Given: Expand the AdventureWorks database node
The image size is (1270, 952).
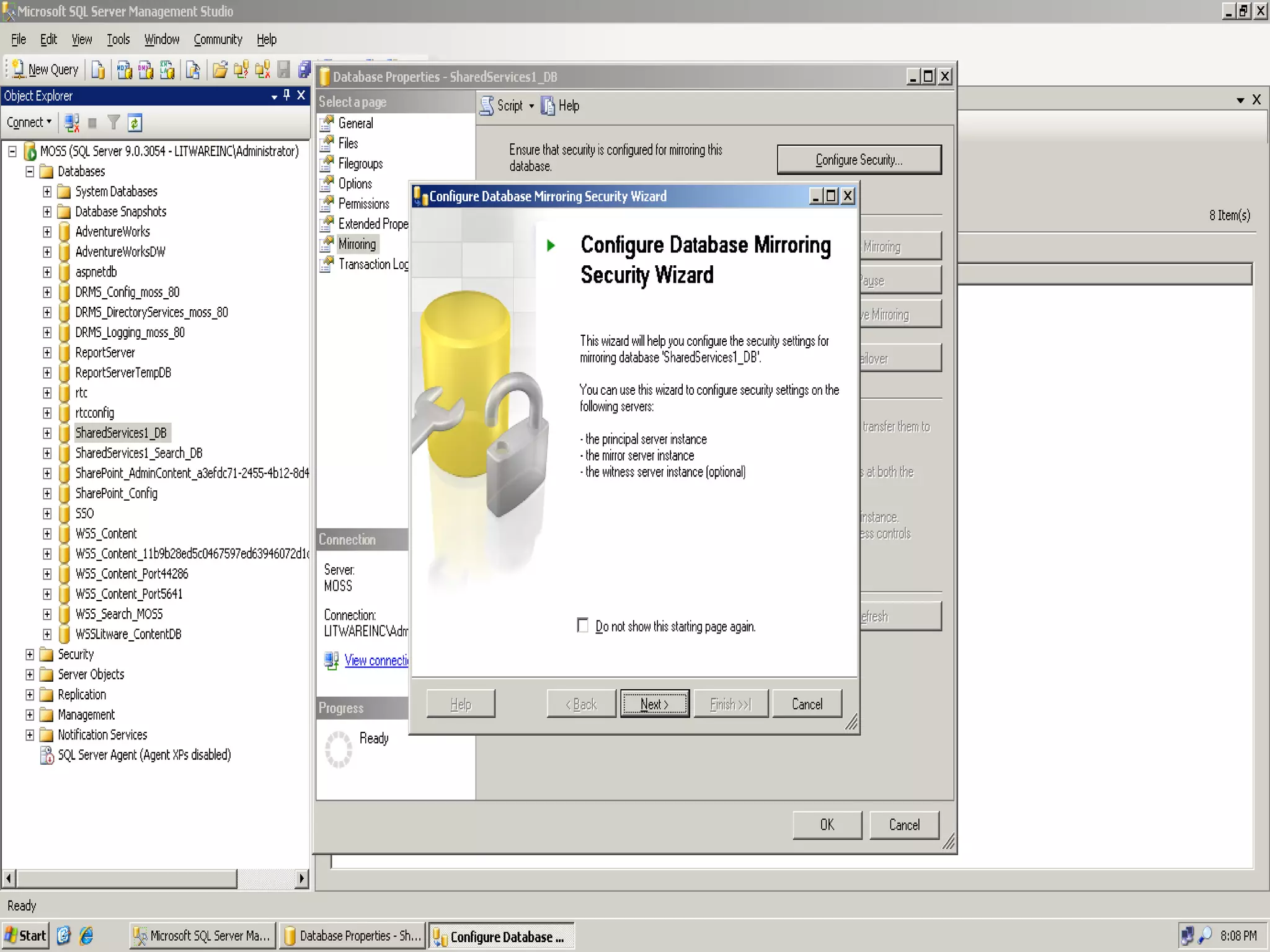Looking at the screenshot, I should (x=47, y=232).
